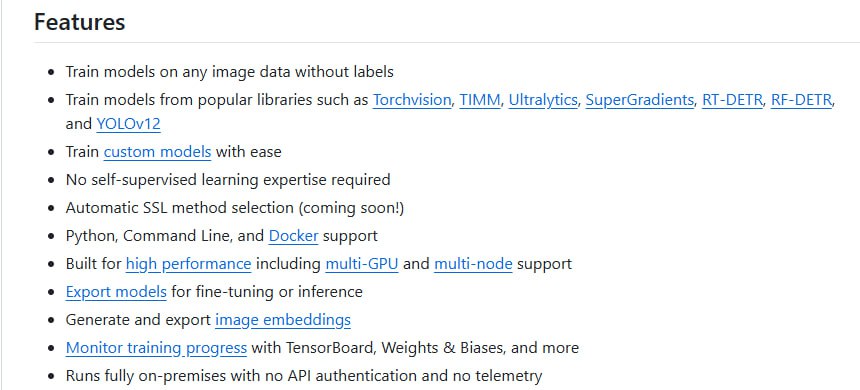This screenshot has height=390, width=860.
Task: Click the Features section heading
Action: (x=80, y=22)
